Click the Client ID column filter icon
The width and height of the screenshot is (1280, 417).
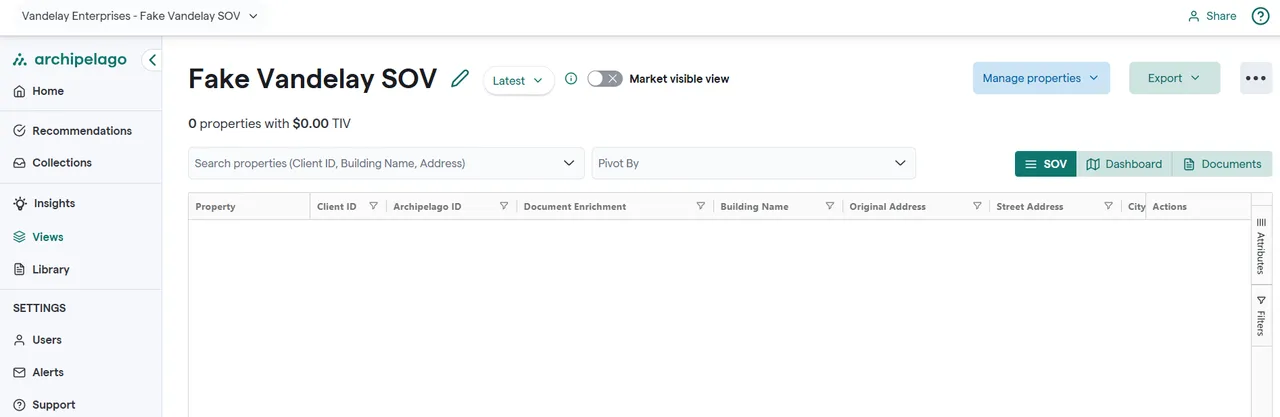[x=373, y=206]
